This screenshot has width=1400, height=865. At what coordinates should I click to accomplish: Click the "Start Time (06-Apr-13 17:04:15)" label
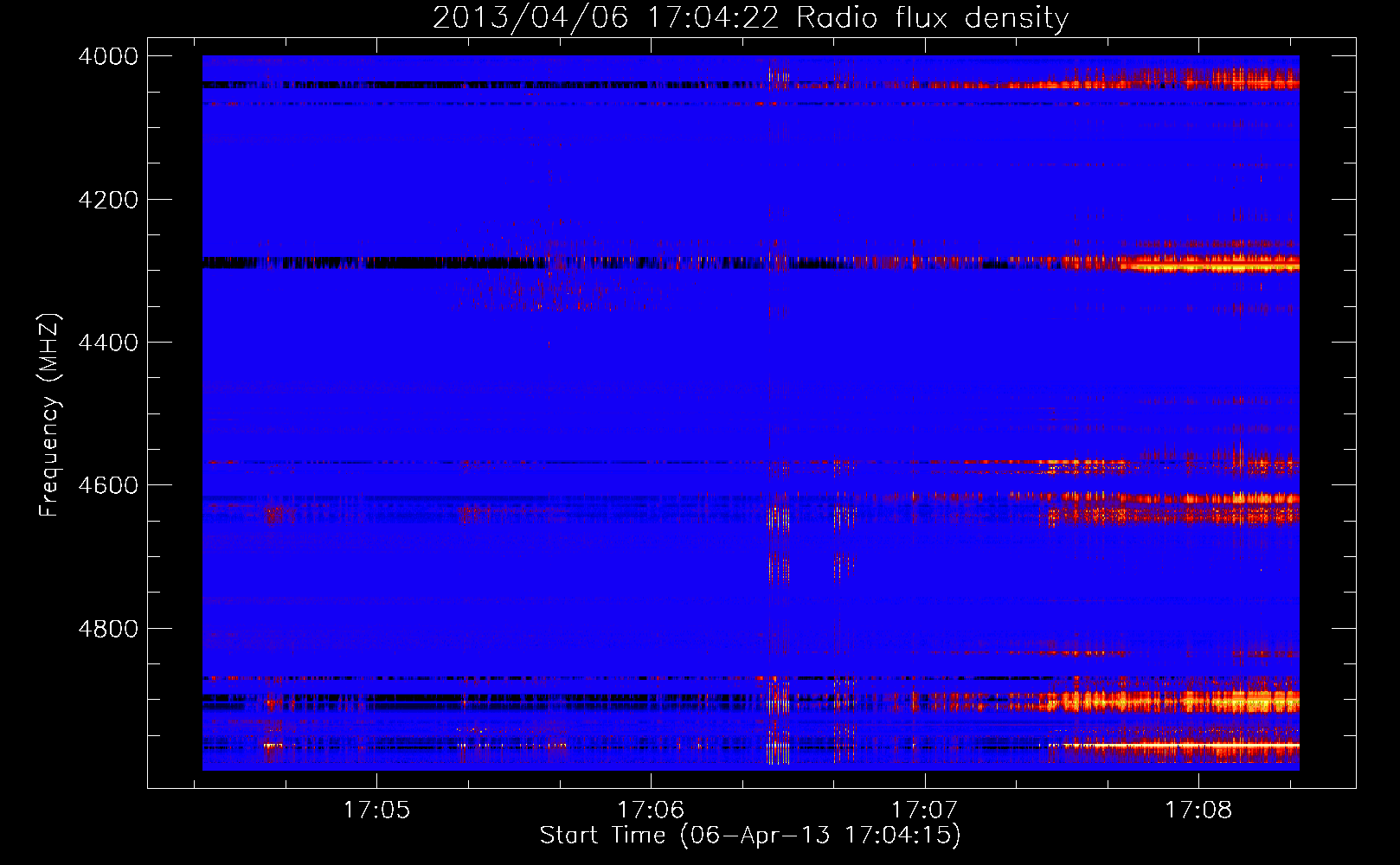point(750,836)
